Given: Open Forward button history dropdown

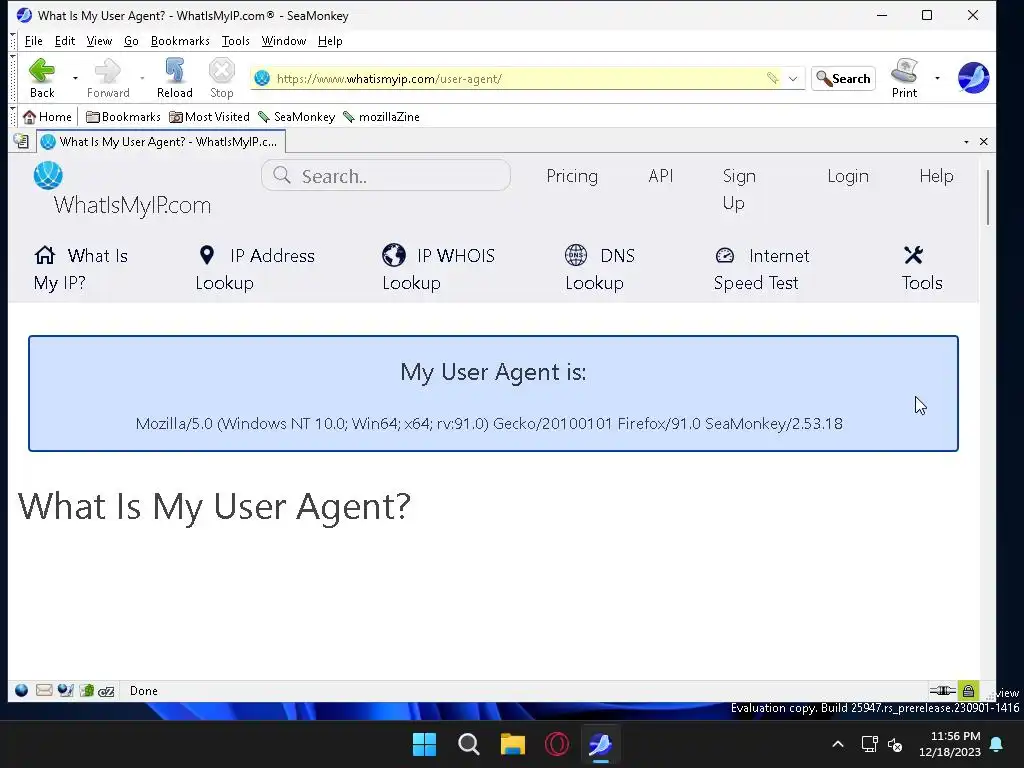Looking at the screenshot, I should pos(142,78).
